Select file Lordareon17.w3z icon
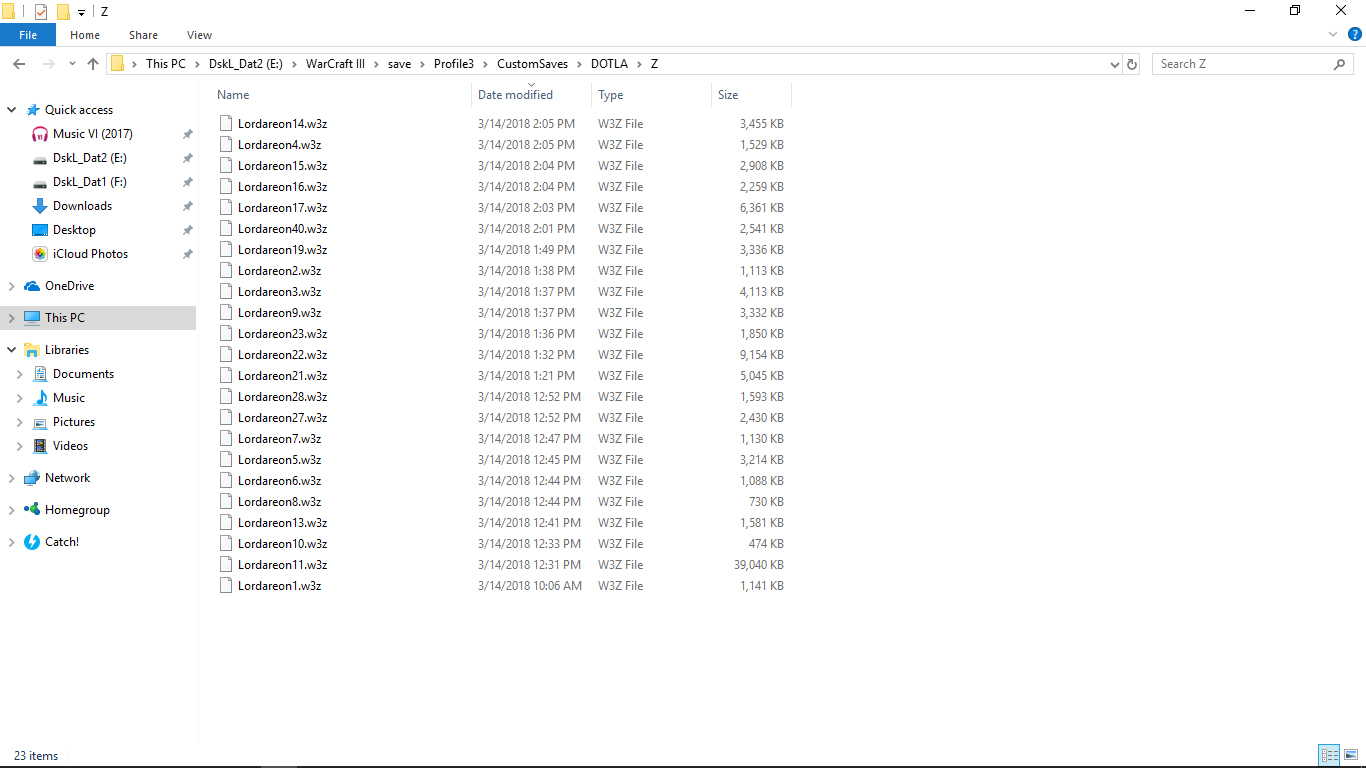Image resolution: width=1366 pixels, height=768 pixels. coord(225,208)
